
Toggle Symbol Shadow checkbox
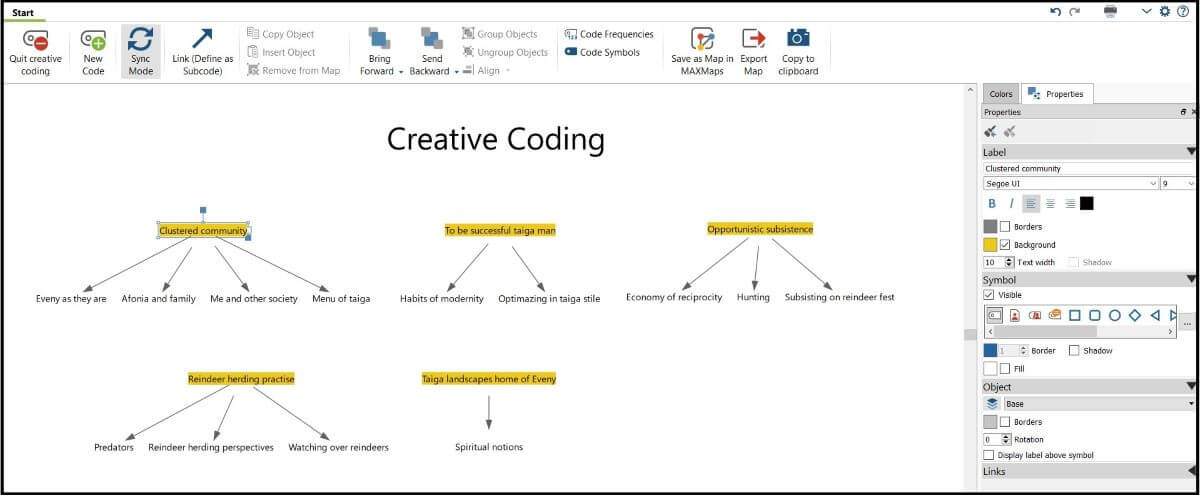[x=1074, y=351]
